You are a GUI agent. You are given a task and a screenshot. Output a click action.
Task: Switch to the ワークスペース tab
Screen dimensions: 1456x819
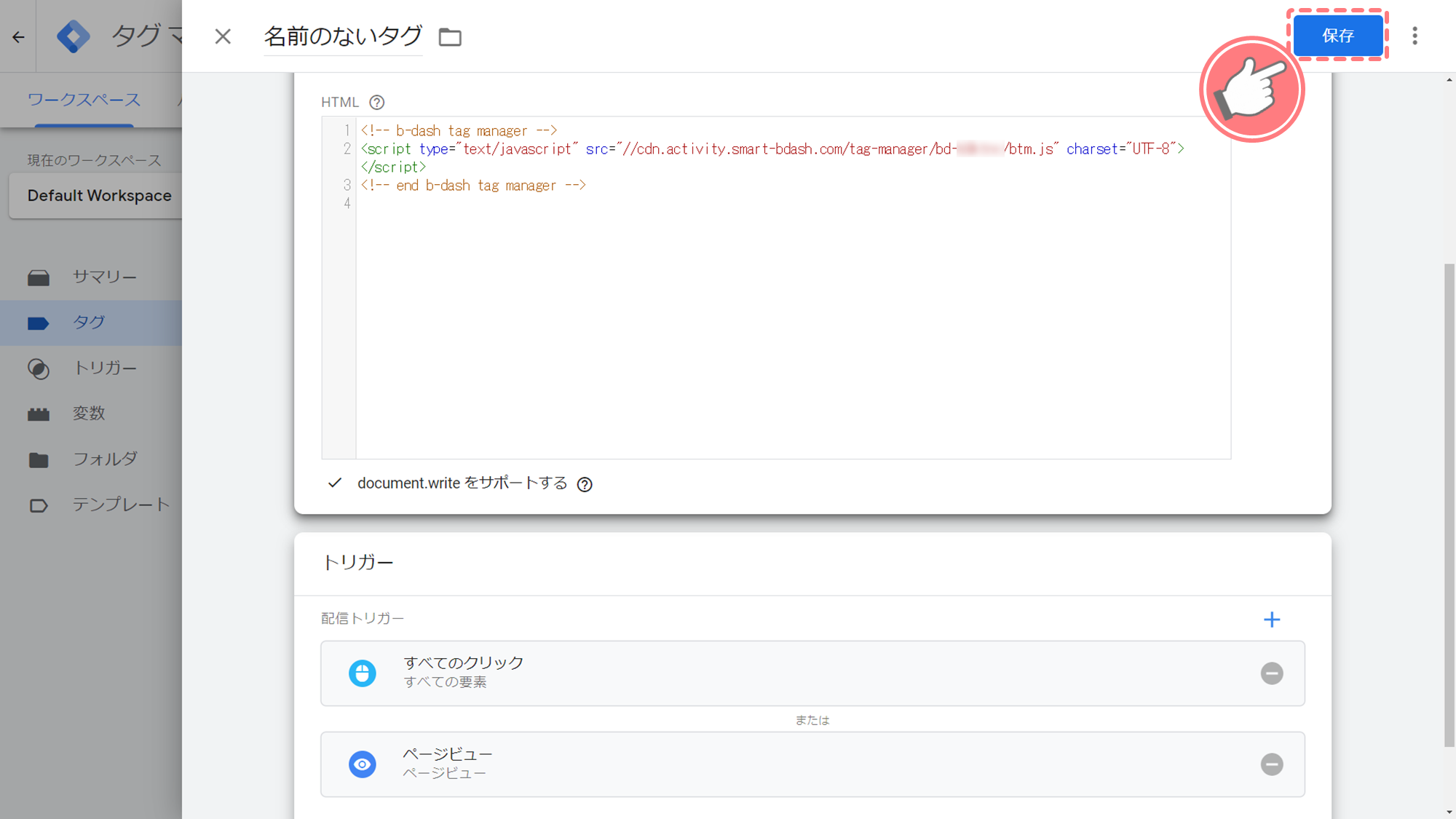[84, 100]
